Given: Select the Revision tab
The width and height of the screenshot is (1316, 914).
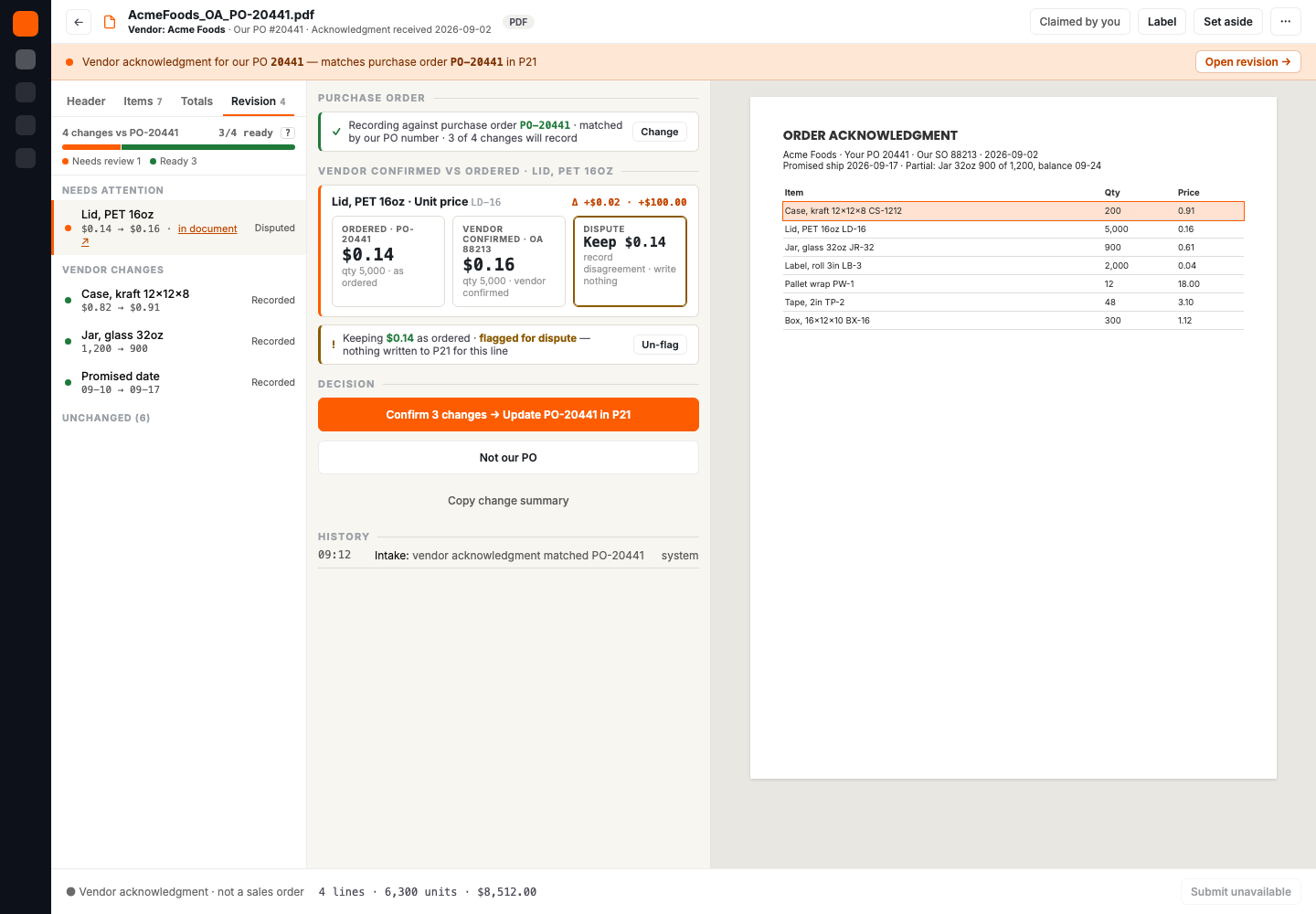Looking at the screenshot, I should [x=259, y=101].
